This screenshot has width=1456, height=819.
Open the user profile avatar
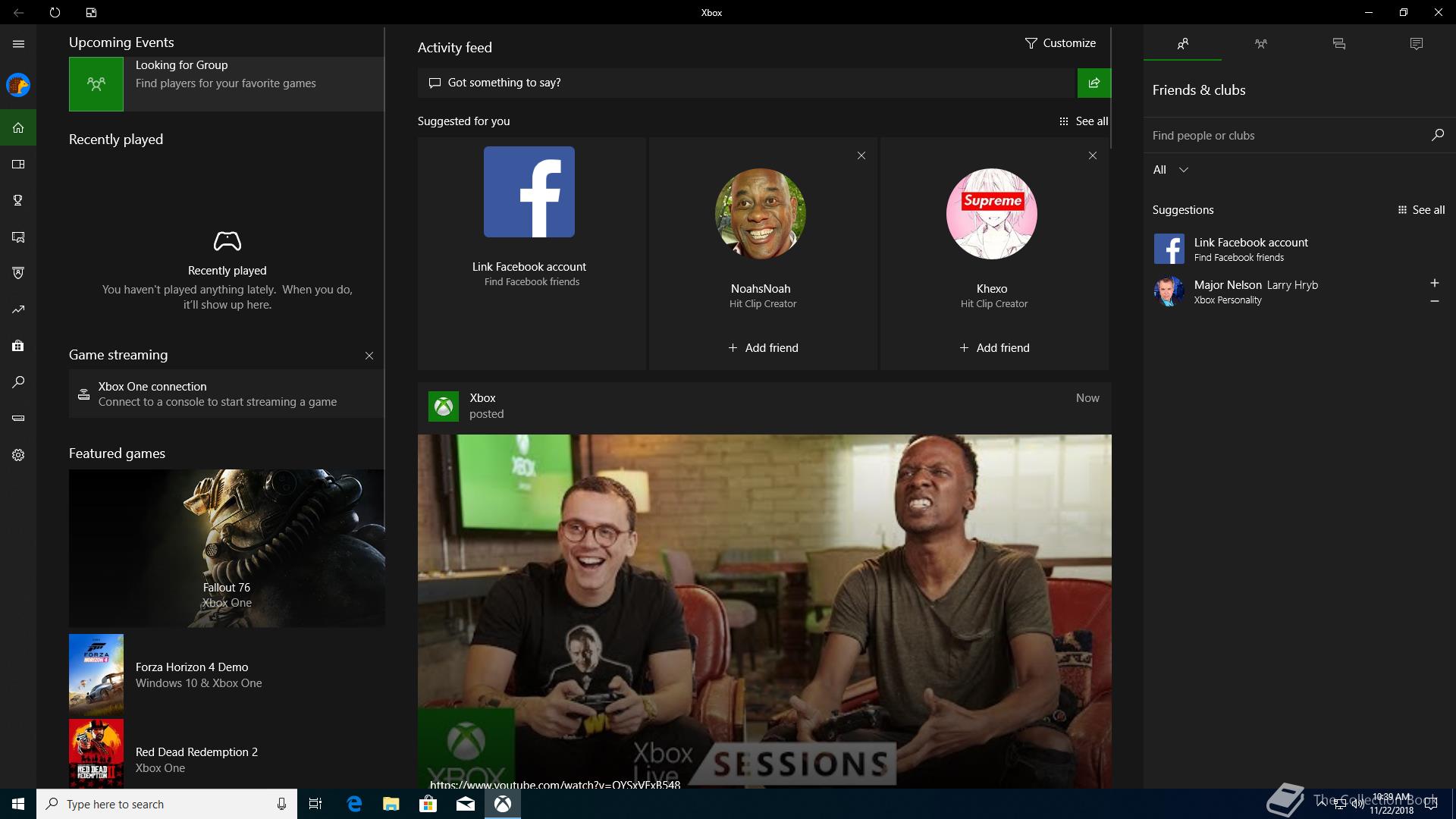click(x=18, y=85)
